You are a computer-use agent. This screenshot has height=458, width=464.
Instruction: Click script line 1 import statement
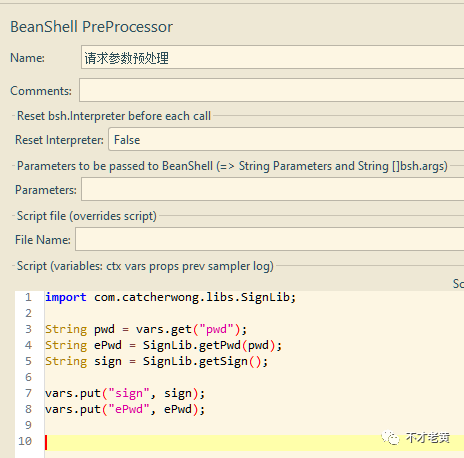170,297
